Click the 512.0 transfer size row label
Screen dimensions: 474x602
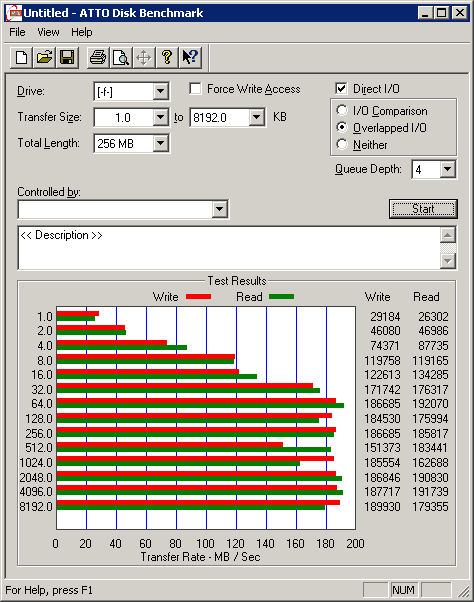pyautogui.click(x=39, y=448)
